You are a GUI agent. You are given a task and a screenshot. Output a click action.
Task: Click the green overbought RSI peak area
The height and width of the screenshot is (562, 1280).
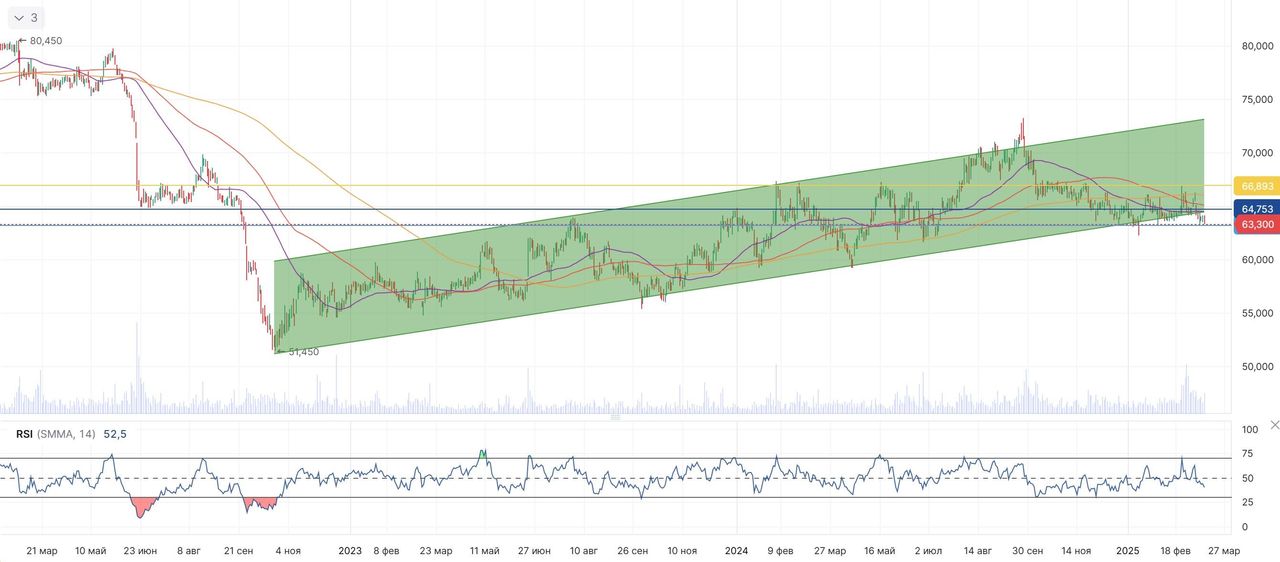pos(483,454)
